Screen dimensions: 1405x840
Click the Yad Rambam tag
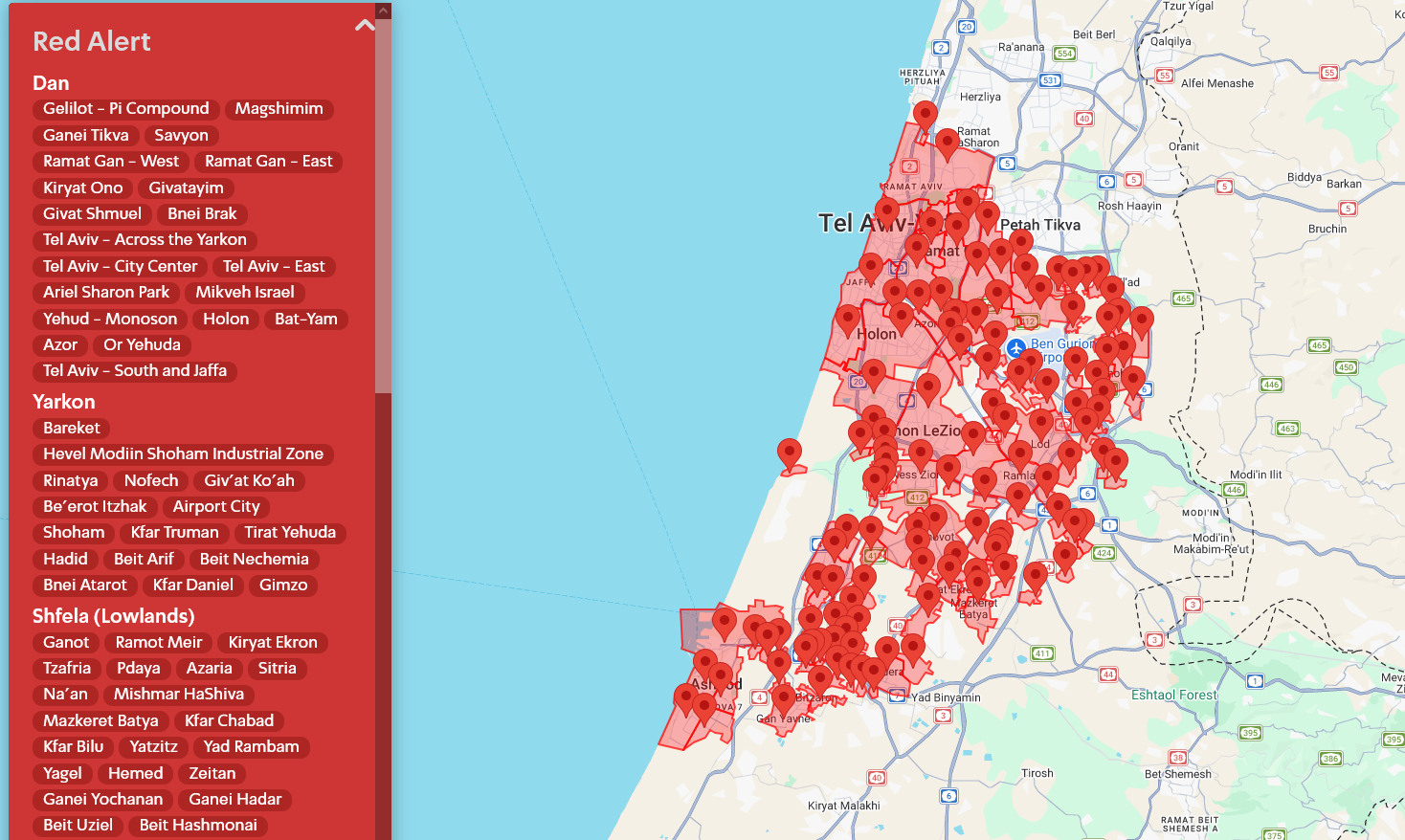click(x=252, y=747)
